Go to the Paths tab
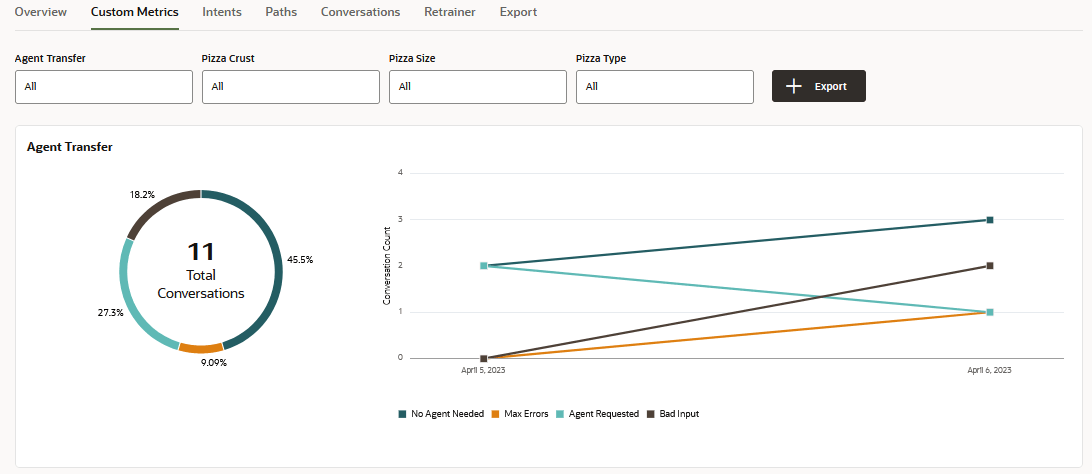 281,12
